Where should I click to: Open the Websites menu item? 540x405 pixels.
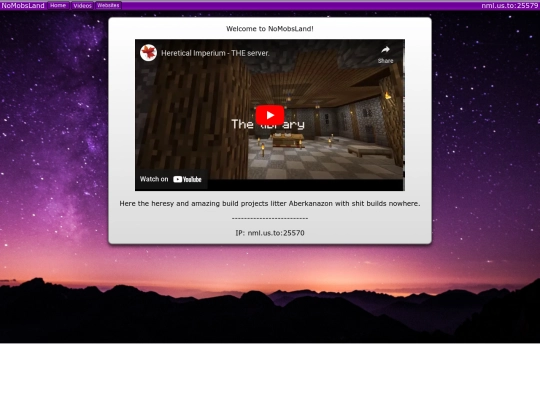pos(108,6)
